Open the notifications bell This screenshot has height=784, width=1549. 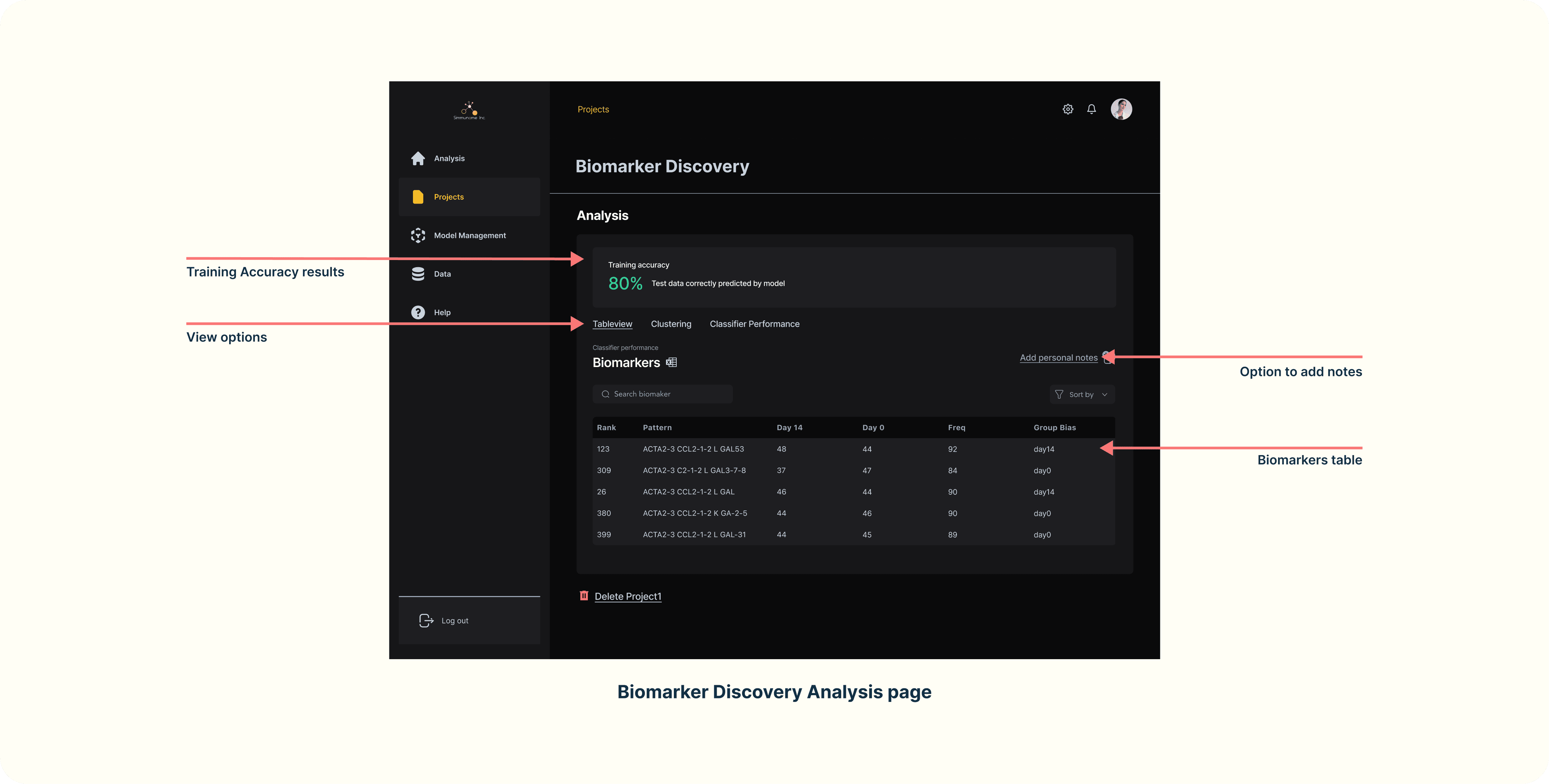tap(1091, 110)
